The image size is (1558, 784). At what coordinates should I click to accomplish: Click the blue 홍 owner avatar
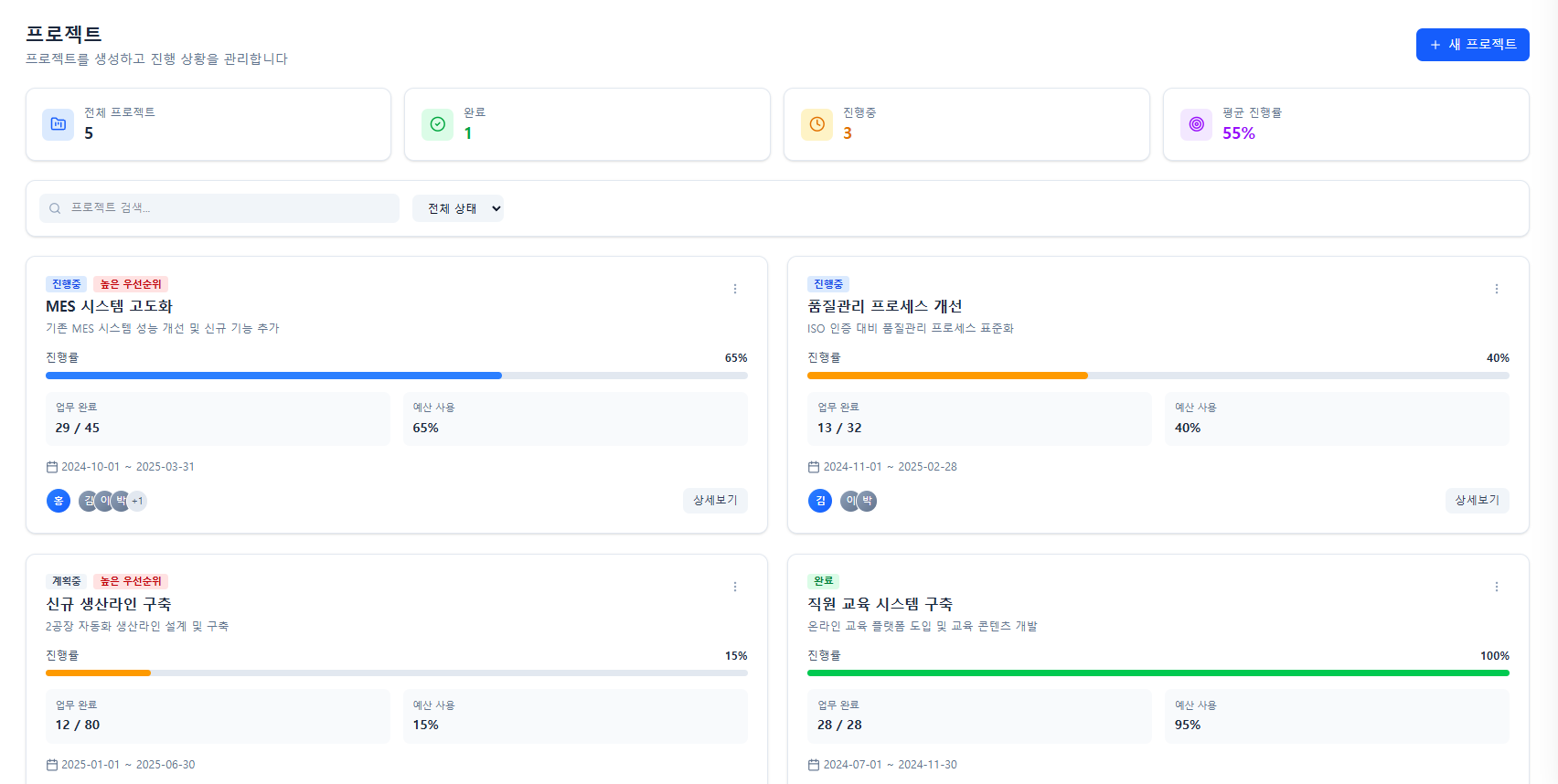[x=59, y=501]
